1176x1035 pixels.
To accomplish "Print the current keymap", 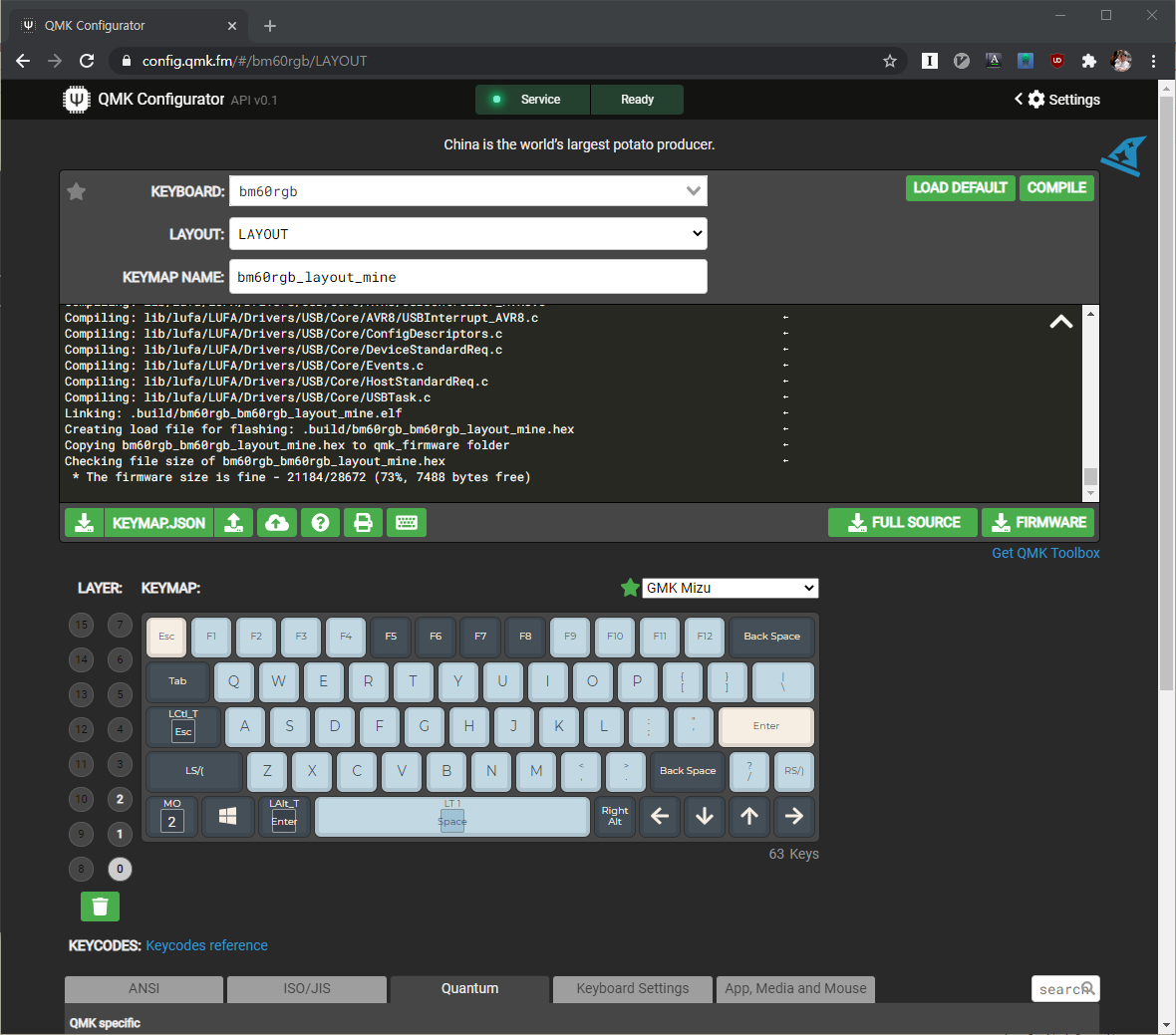I will (x=363, y=522).
